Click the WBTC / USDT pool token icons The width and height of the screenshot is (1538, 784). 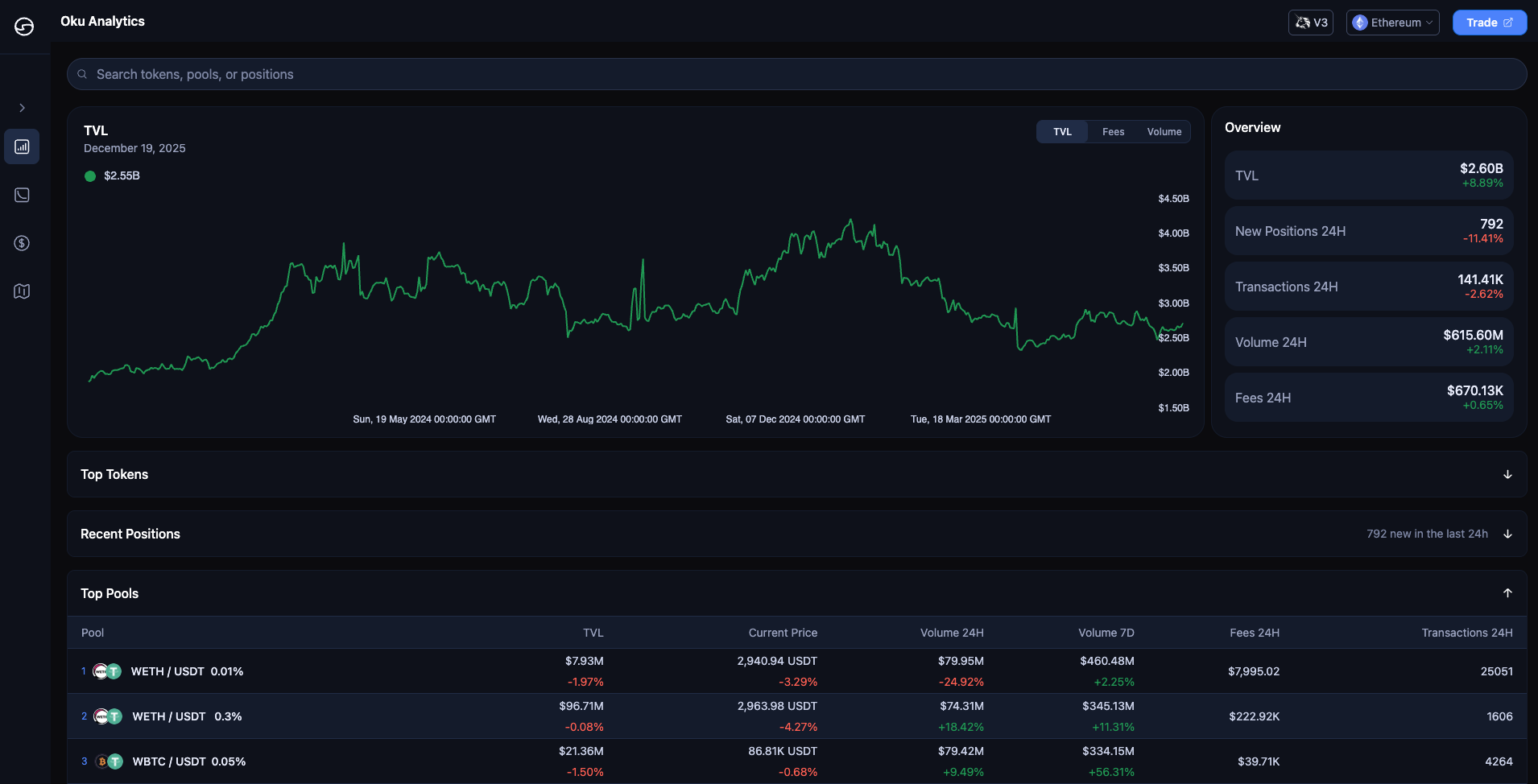click(x=109, y=761)
